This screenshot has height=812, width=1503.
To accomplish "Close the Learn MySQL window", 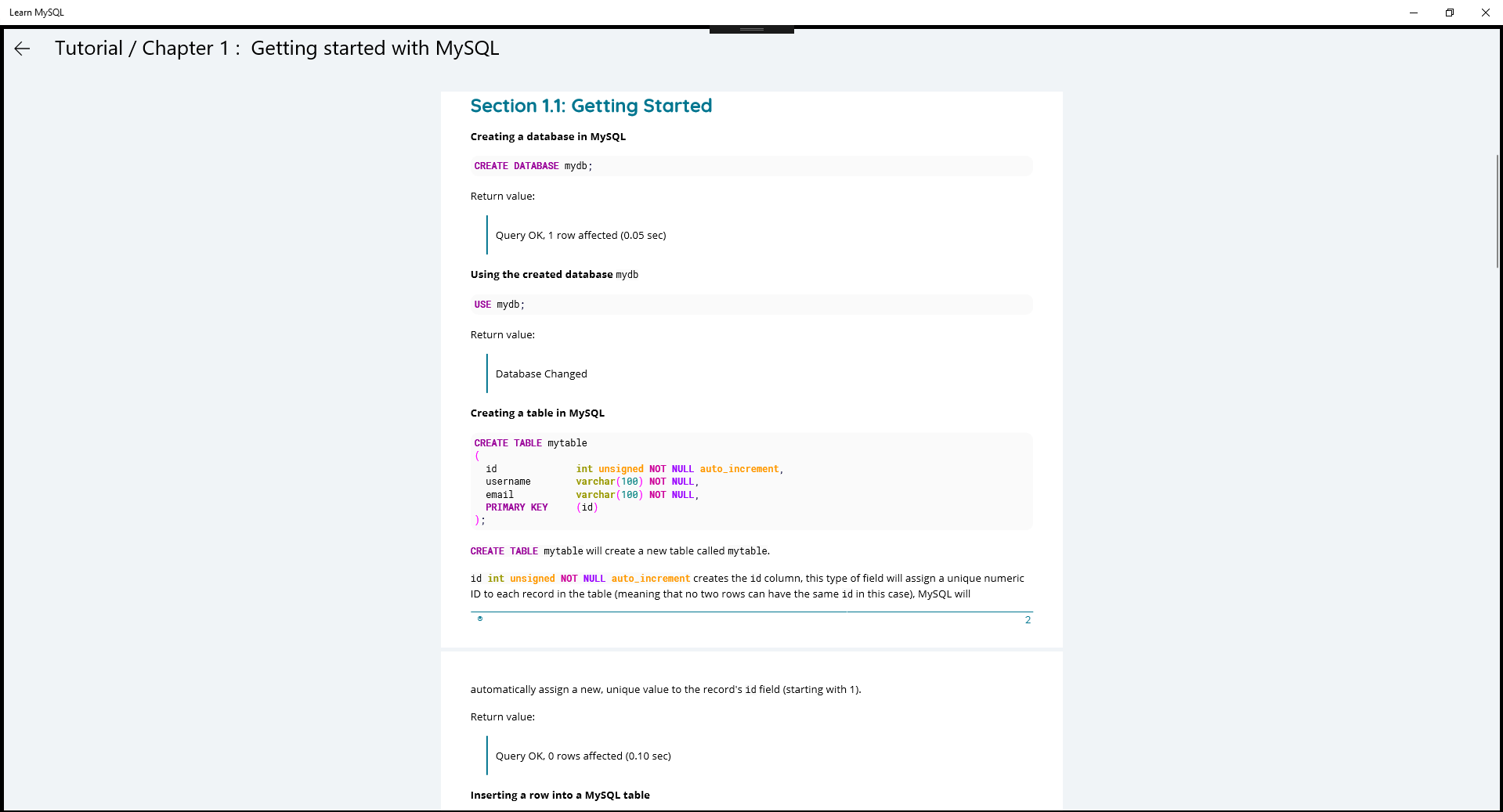I will (x=1486, y=13).
